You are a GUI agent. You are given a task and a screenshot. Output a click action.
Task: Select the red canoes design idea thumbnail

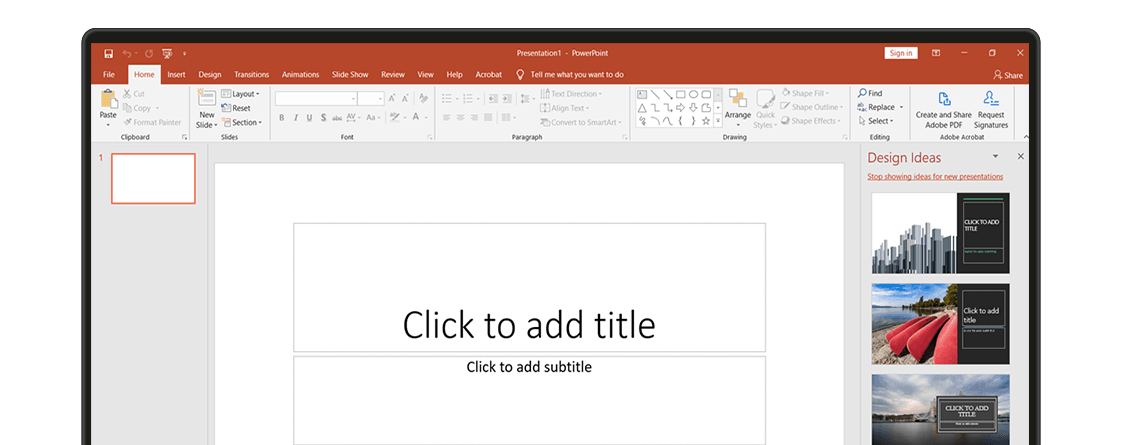(940, 323)
